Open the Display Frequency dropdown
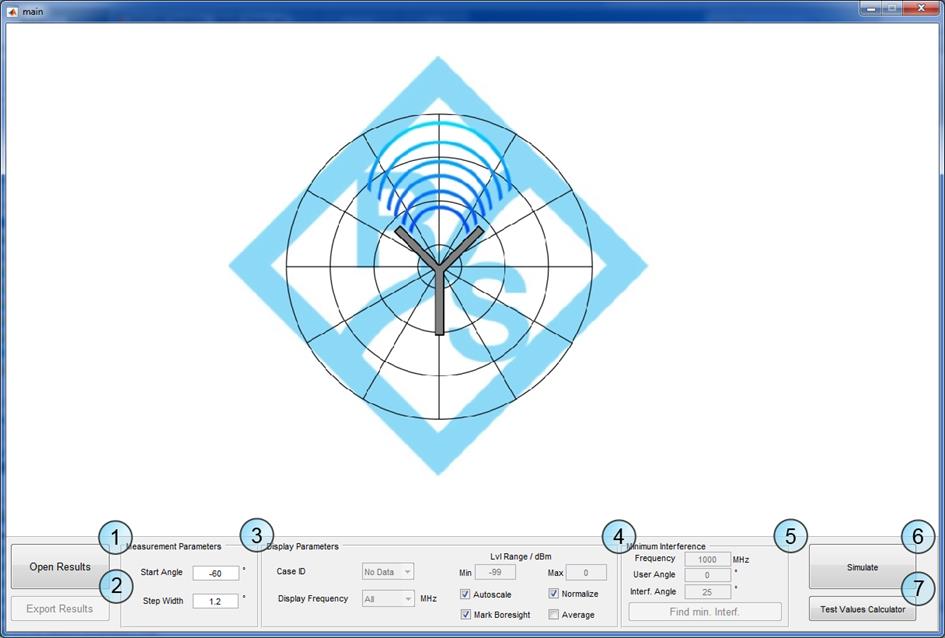Viewport: 945px width, 638px height. tap(388, 599)
